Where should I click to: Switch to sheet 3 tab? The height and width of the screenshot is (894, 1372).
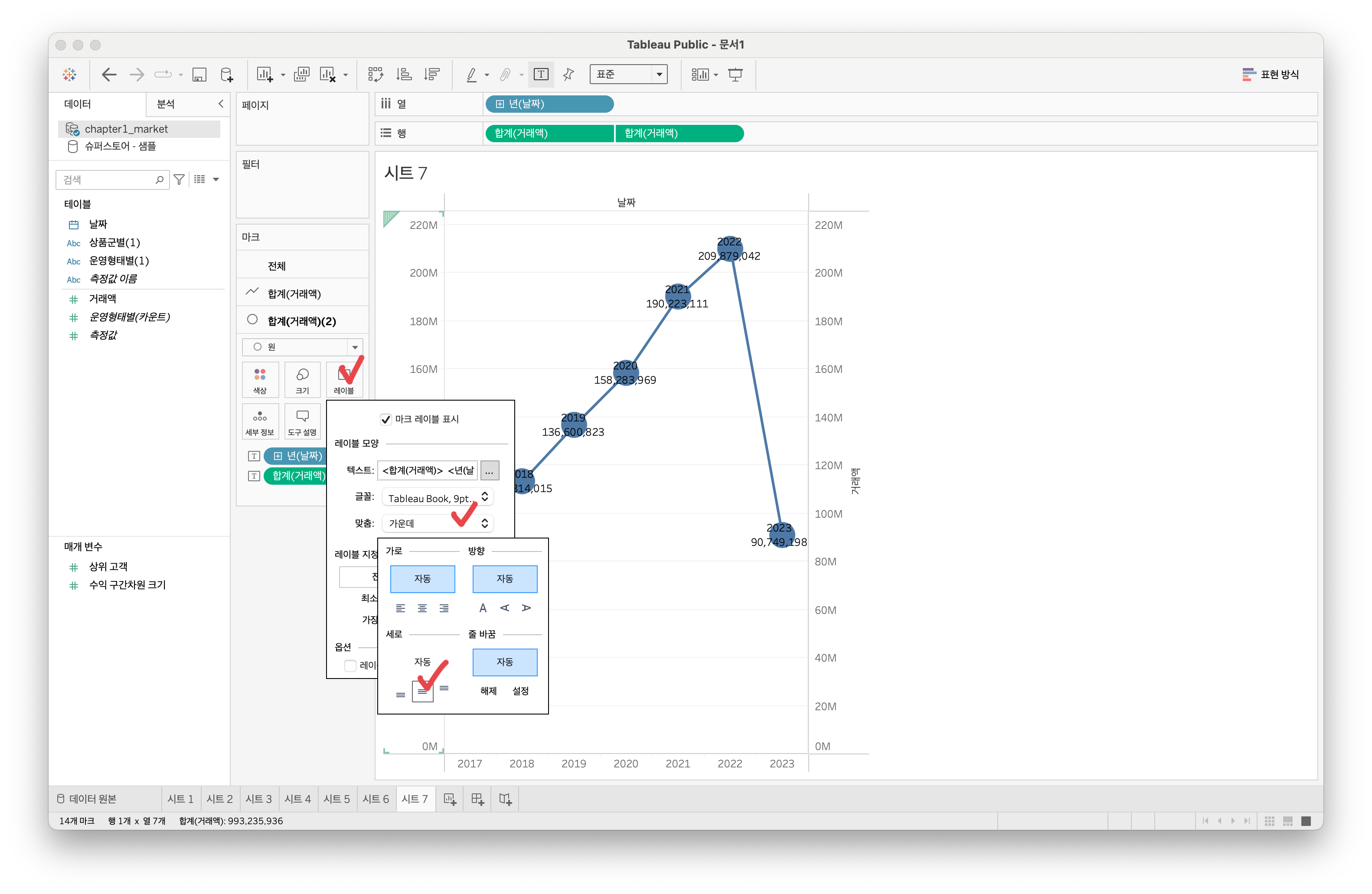point(258,799)
